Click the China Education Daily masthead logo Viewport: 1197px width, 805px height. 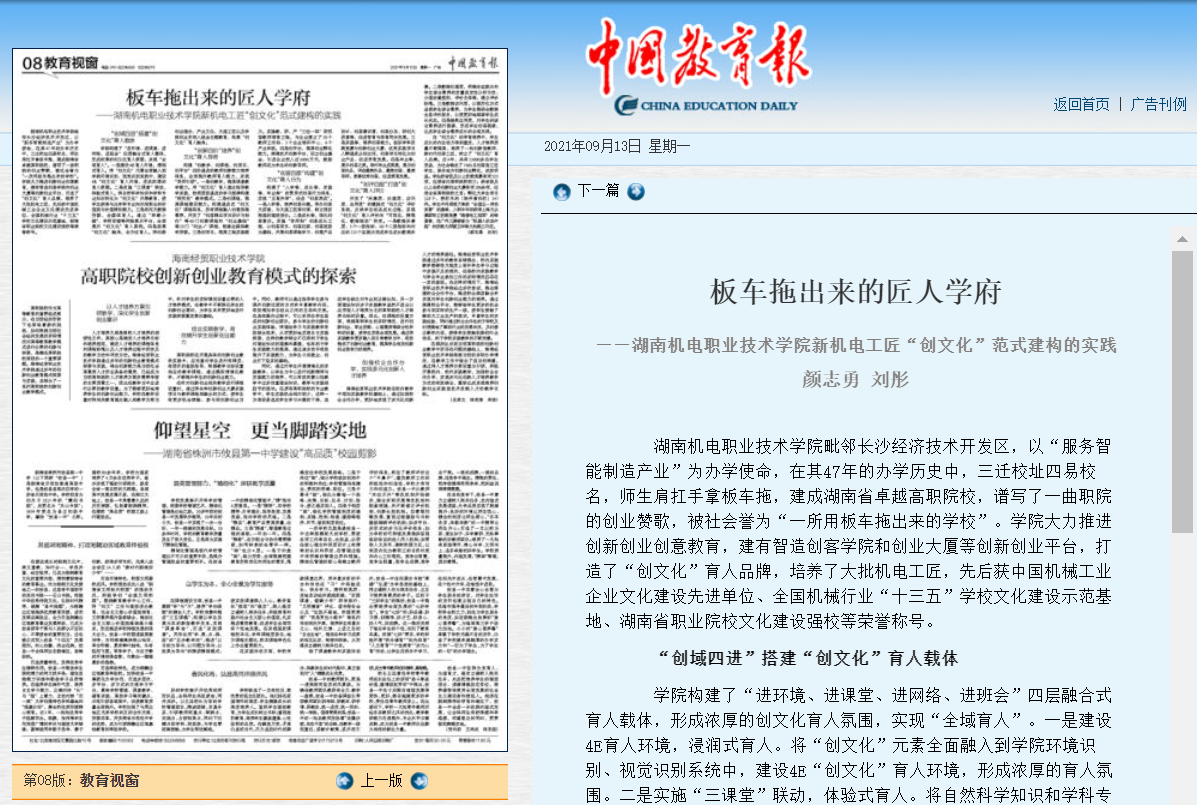click(699, 67)
